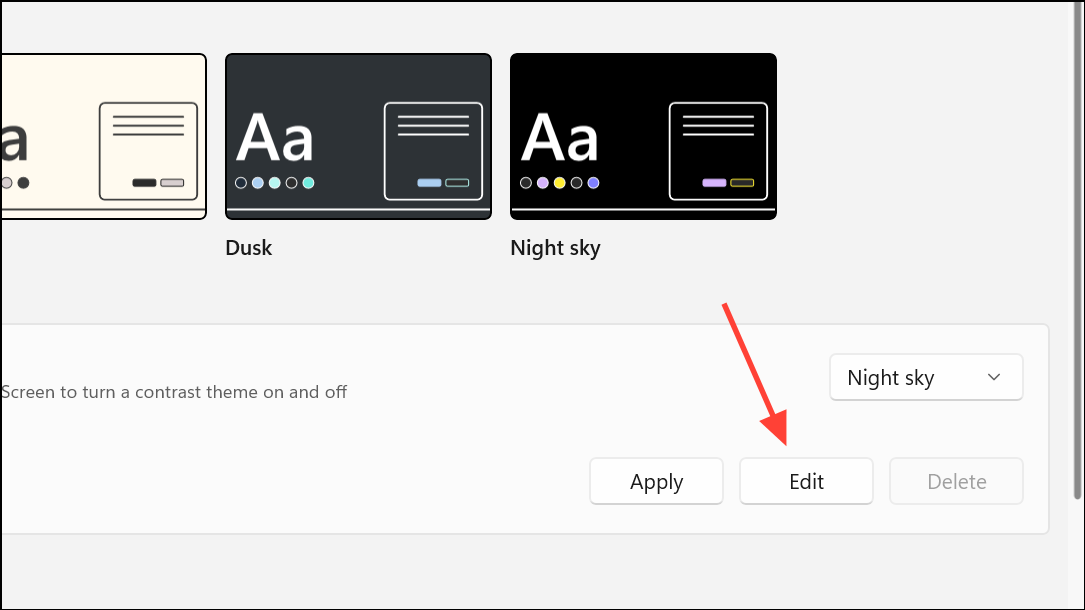Select the Night sky contrast theme thumbnail

[x=643, y=136]
